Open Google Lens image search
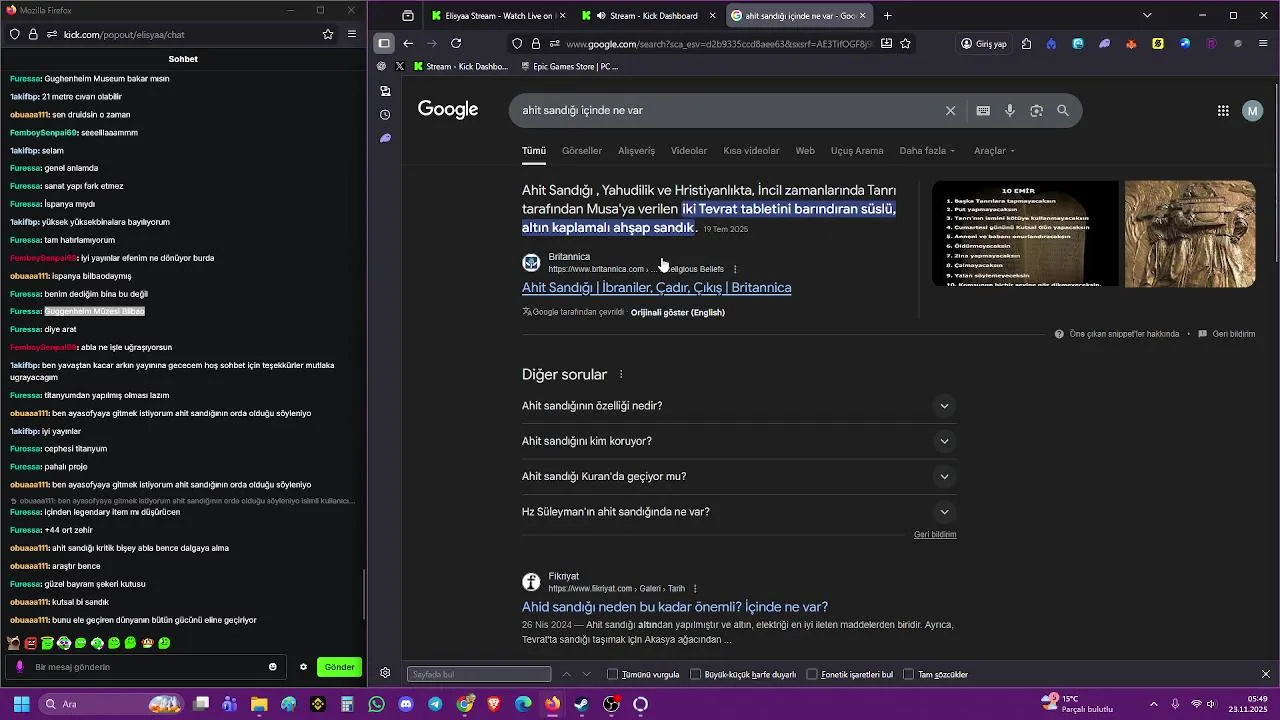This screenshot has width=1280, height=720. [x=1036, y=111]
